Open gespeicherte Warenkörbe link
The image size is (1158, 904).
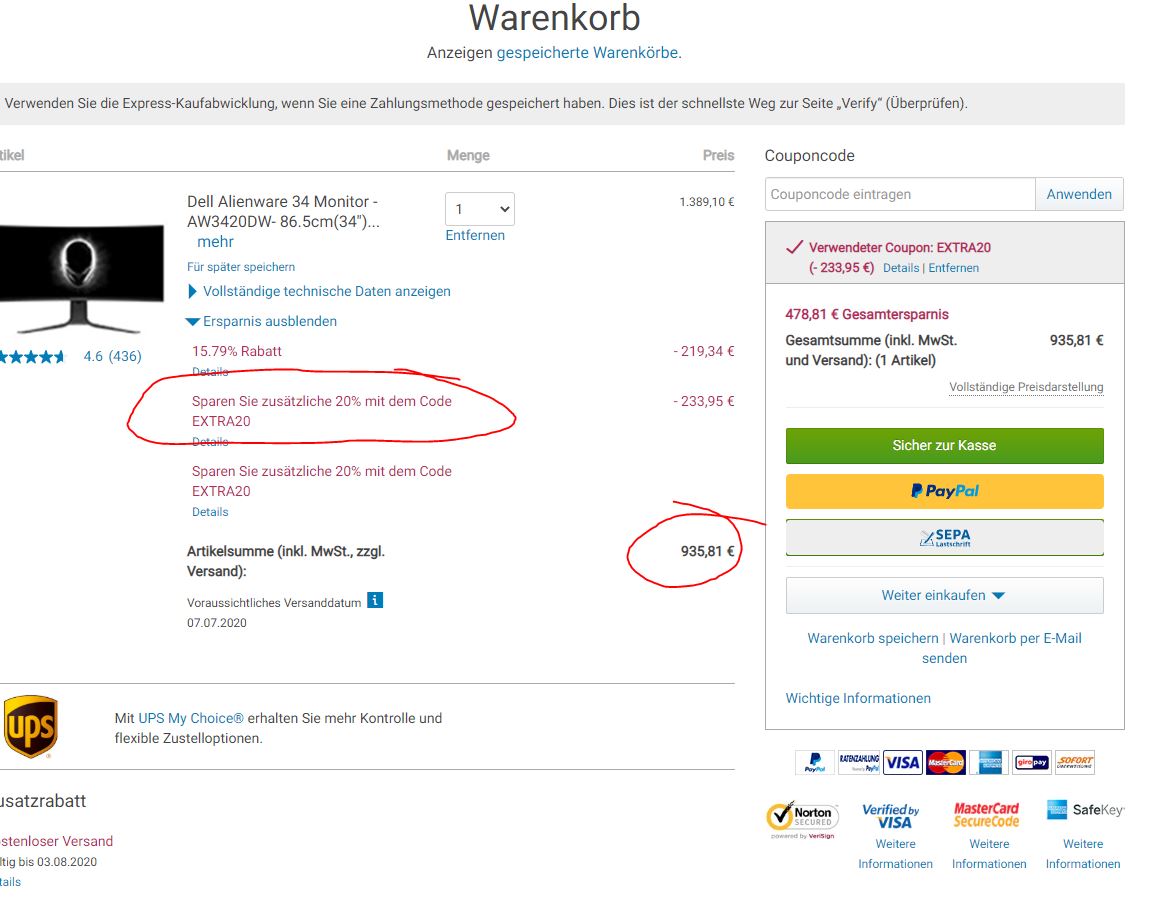pos(587,52)
